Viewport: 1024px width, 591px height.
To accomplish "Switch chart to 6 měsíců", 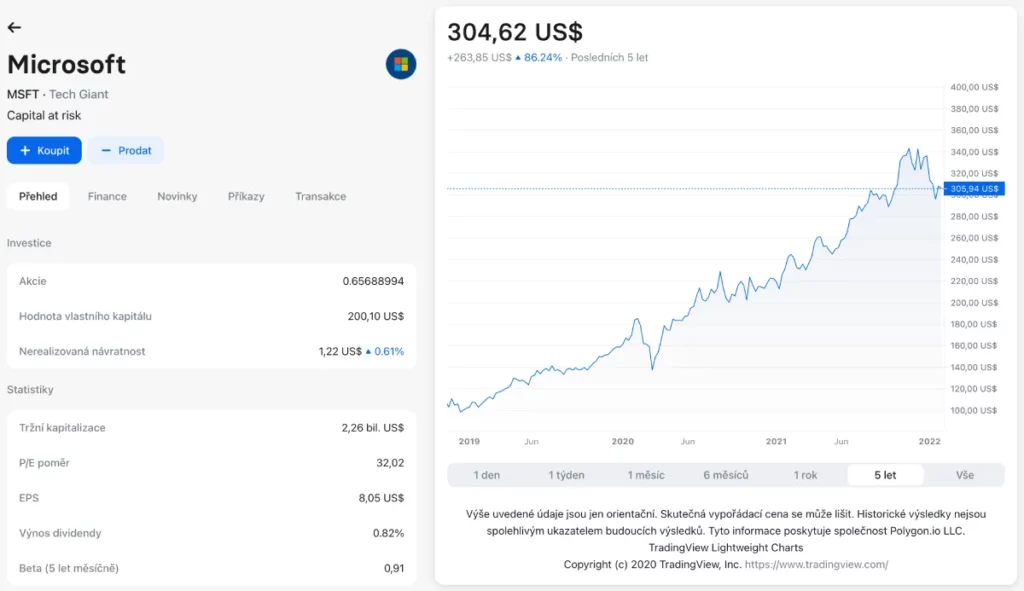I will pos(725,475).
